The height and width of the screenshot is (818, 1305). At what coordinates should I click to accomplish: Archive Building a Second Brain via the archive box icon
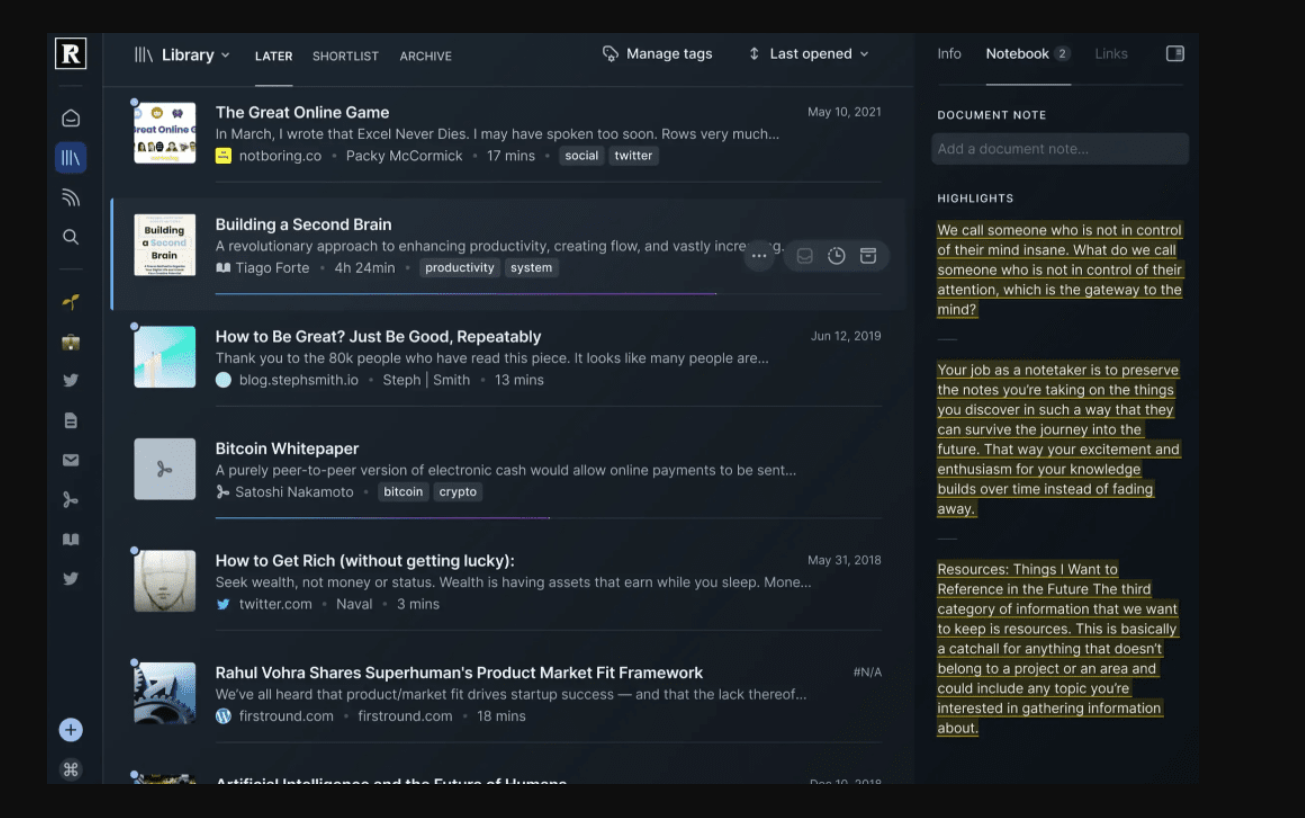(x=868, y=256)
